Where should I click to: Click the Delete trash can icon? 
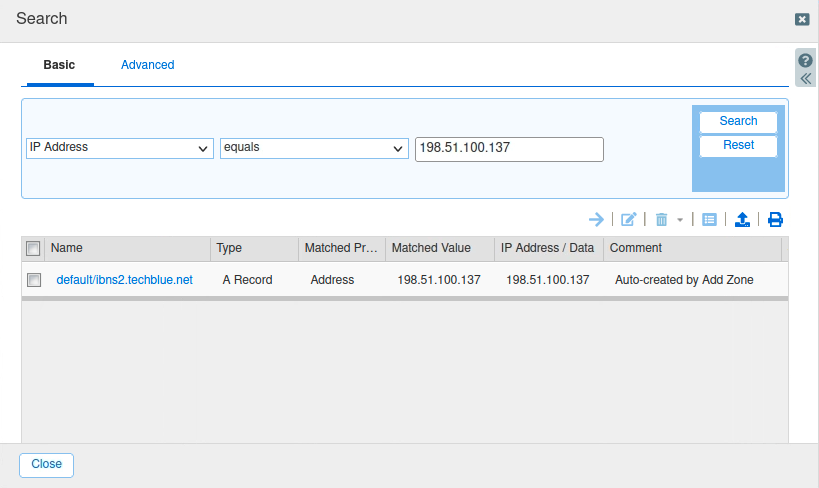(x=661, y=220)
